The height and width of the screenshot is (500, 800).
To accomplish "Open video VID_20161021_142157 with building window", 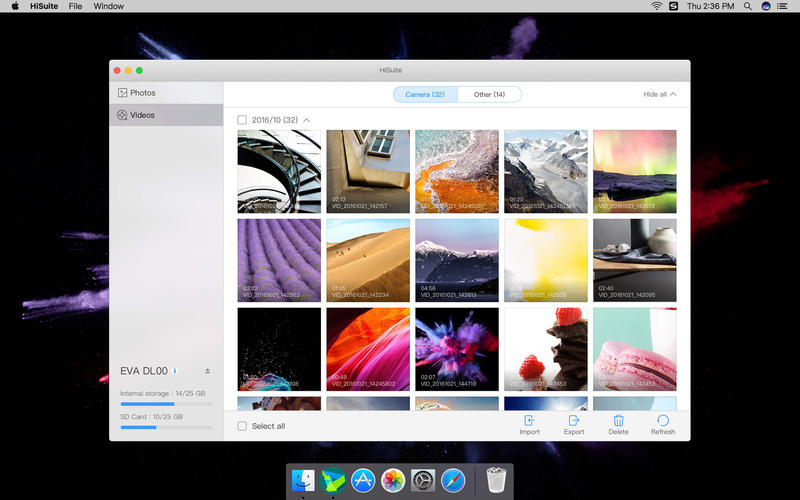I will point(368,171).
